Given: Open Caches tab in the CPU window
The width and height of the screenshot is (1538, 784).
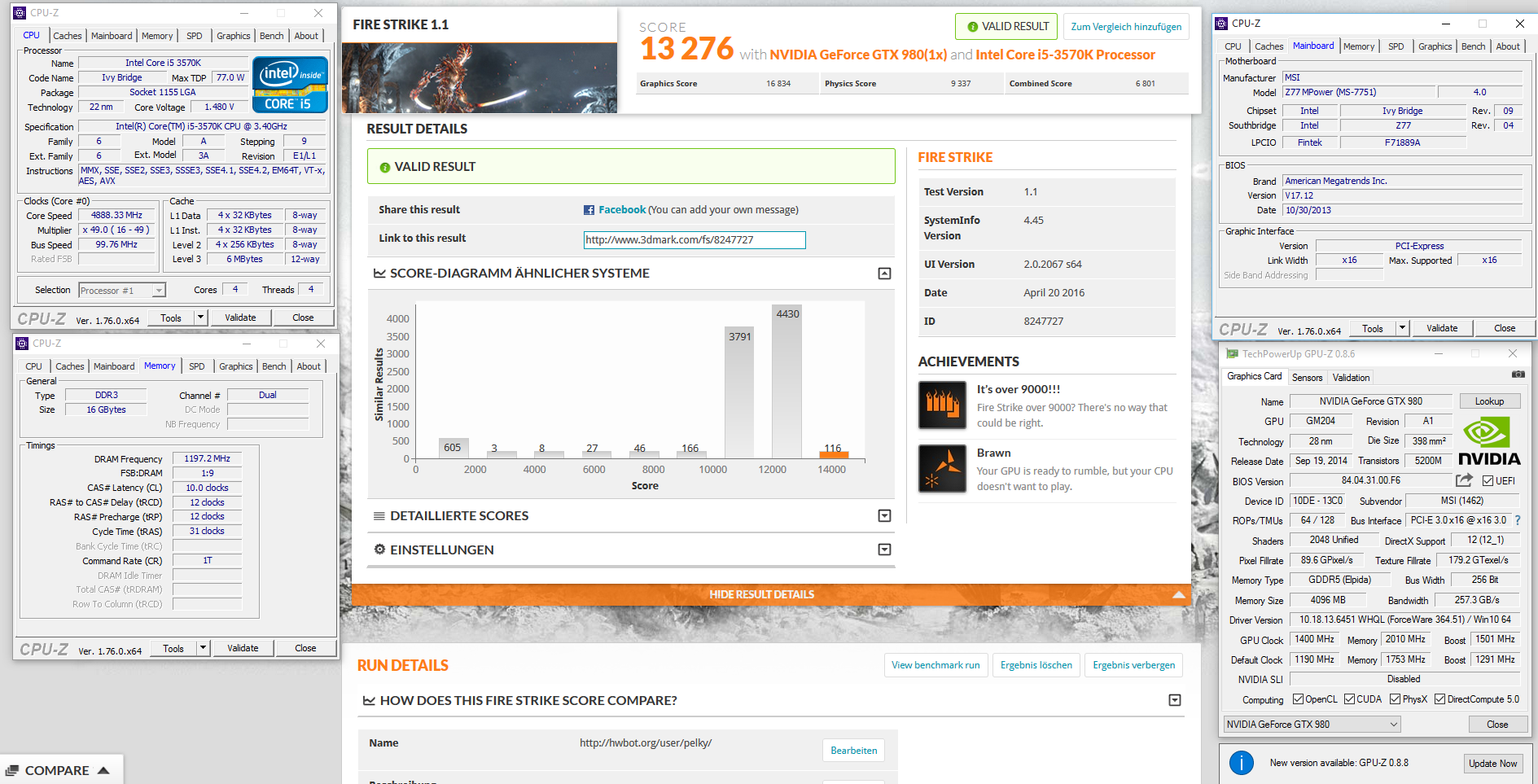Looking at the screenshot, I should pos(68,36).
